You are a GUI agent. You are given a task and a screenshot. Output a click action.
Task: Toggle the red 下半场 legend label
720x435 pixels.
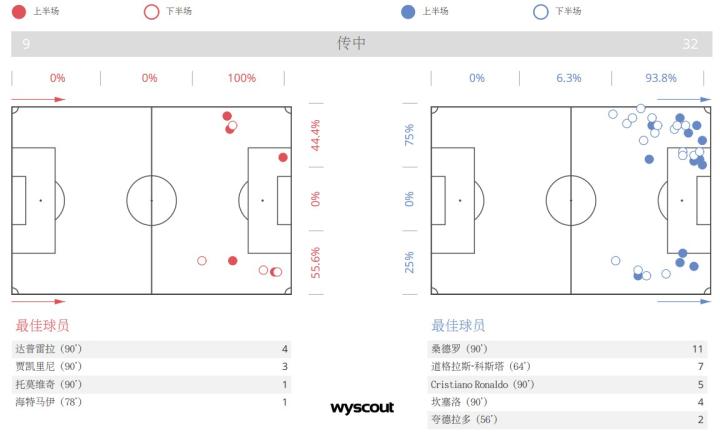[179, 12]
